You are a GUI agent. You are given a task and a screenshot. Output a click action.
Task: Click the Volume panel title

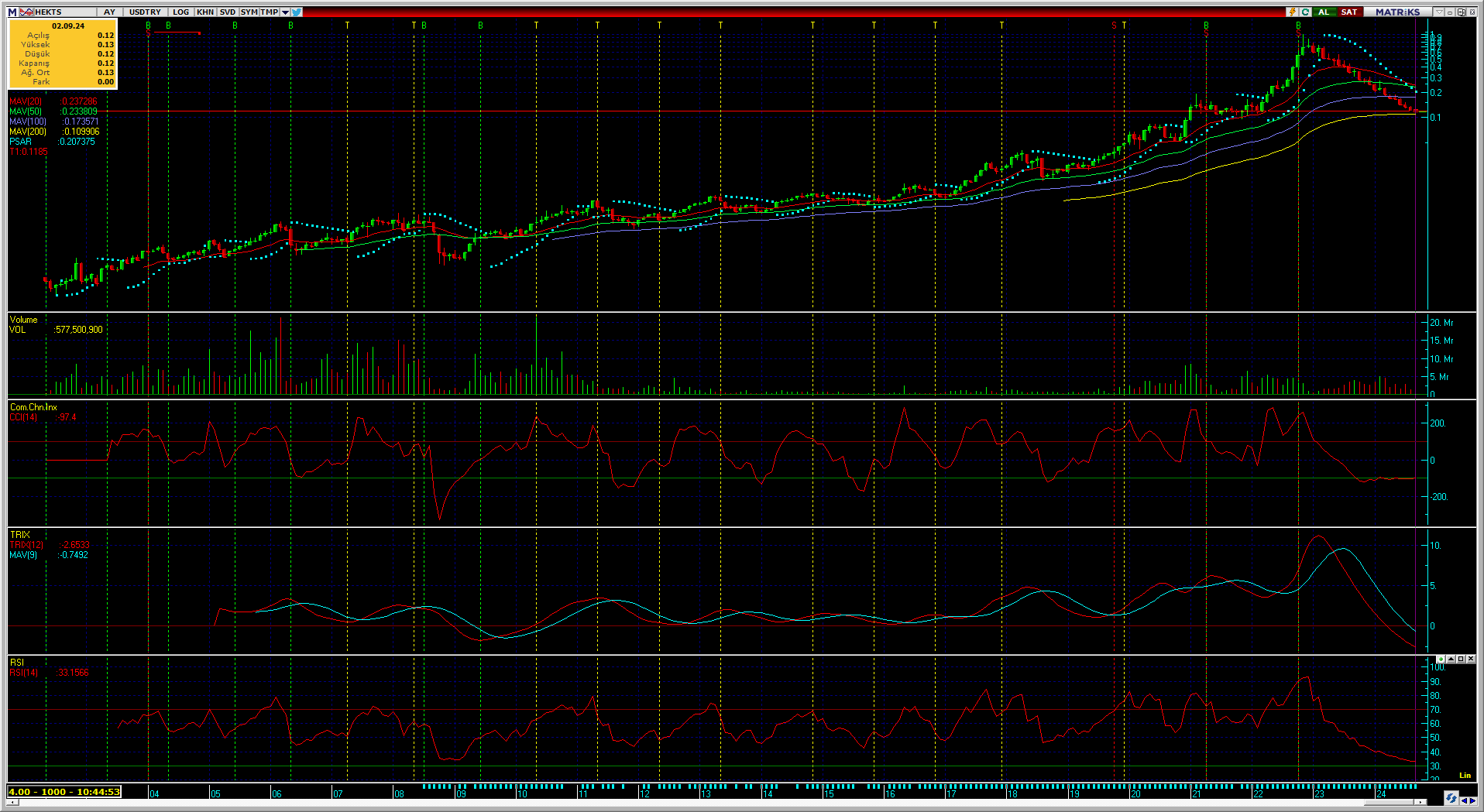(x=23, y=320)
